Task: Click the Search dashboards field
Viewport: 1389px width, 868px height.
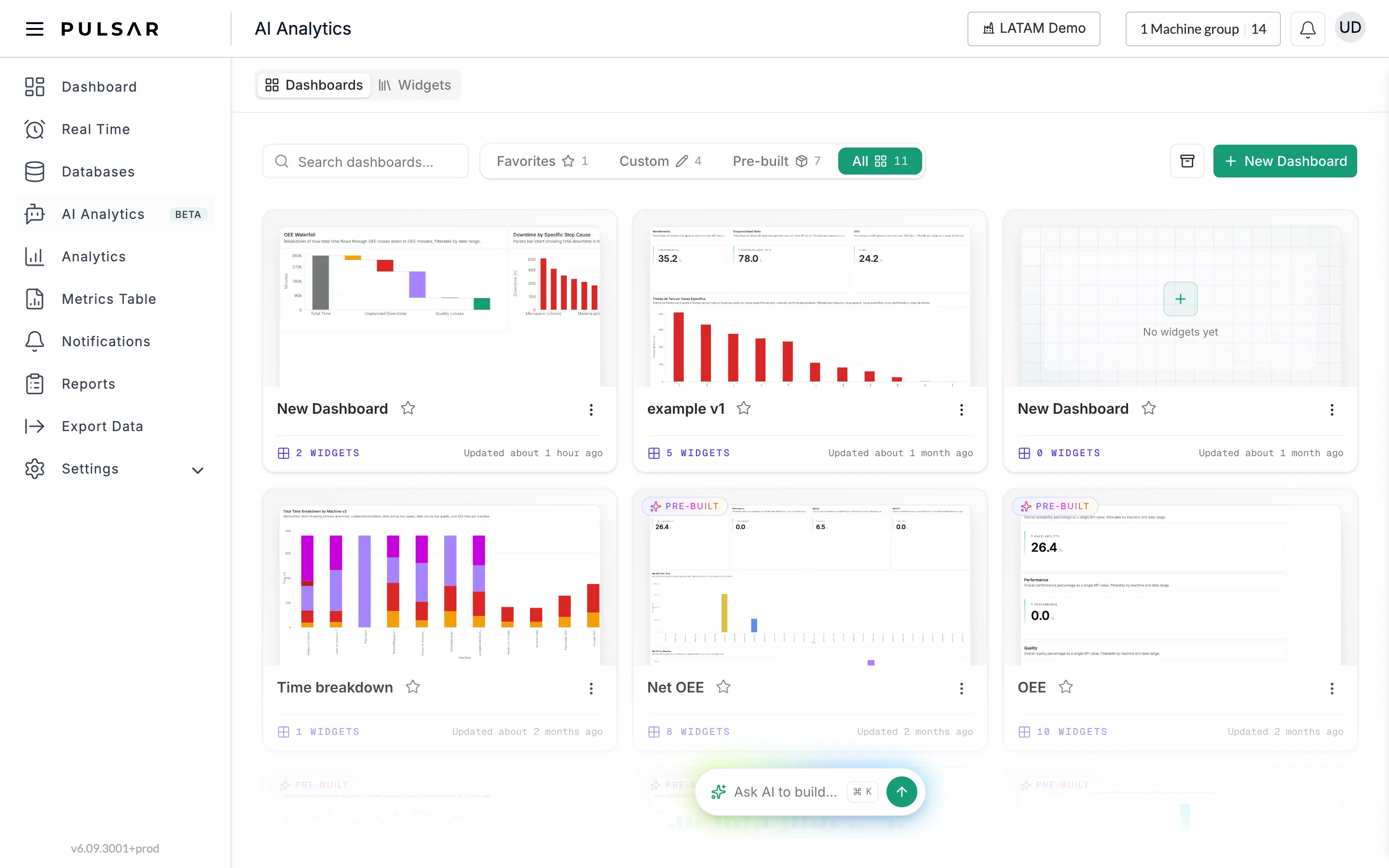Action: pyautogui.click(x=366, y=162)
